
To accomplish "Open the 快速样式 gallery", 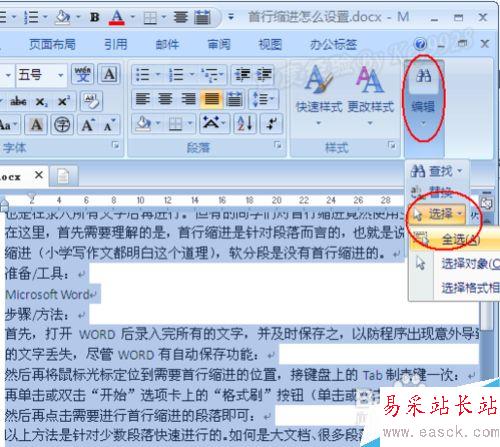I will (x=319, y=95).
